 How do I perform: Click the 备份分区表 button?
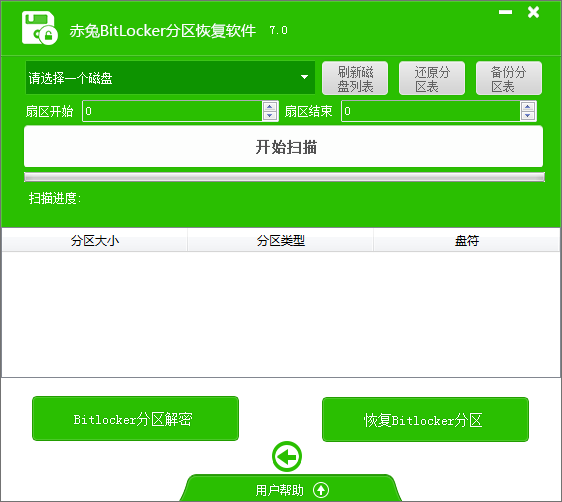[x=509, y=78]
